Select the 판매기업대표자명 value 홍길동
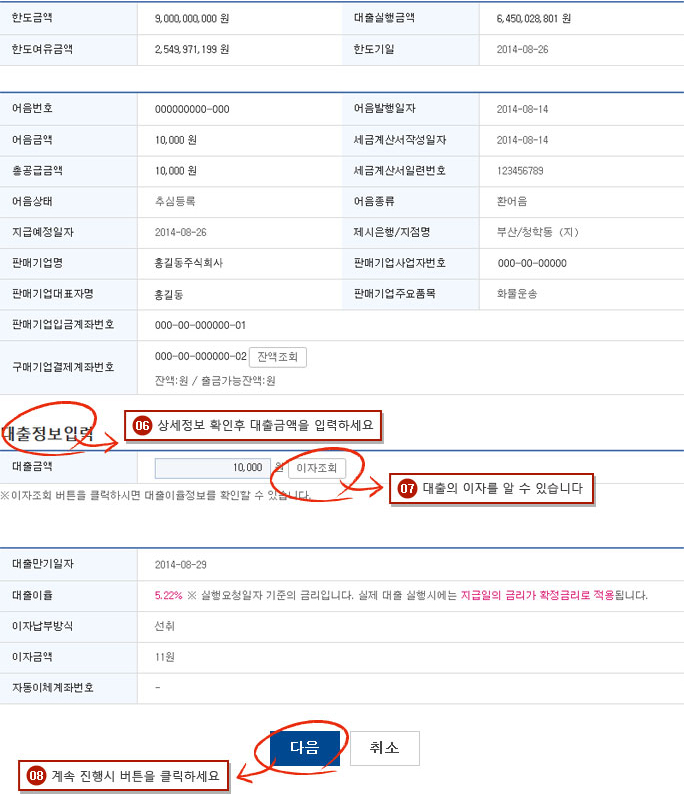This screenshot has height=795, width=684. (169, 294)
